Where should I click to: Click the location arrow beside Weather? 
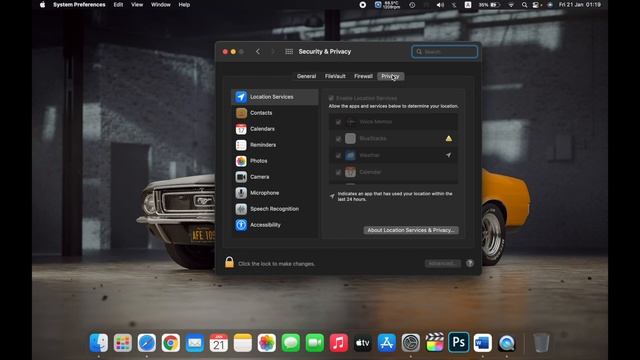449,155
